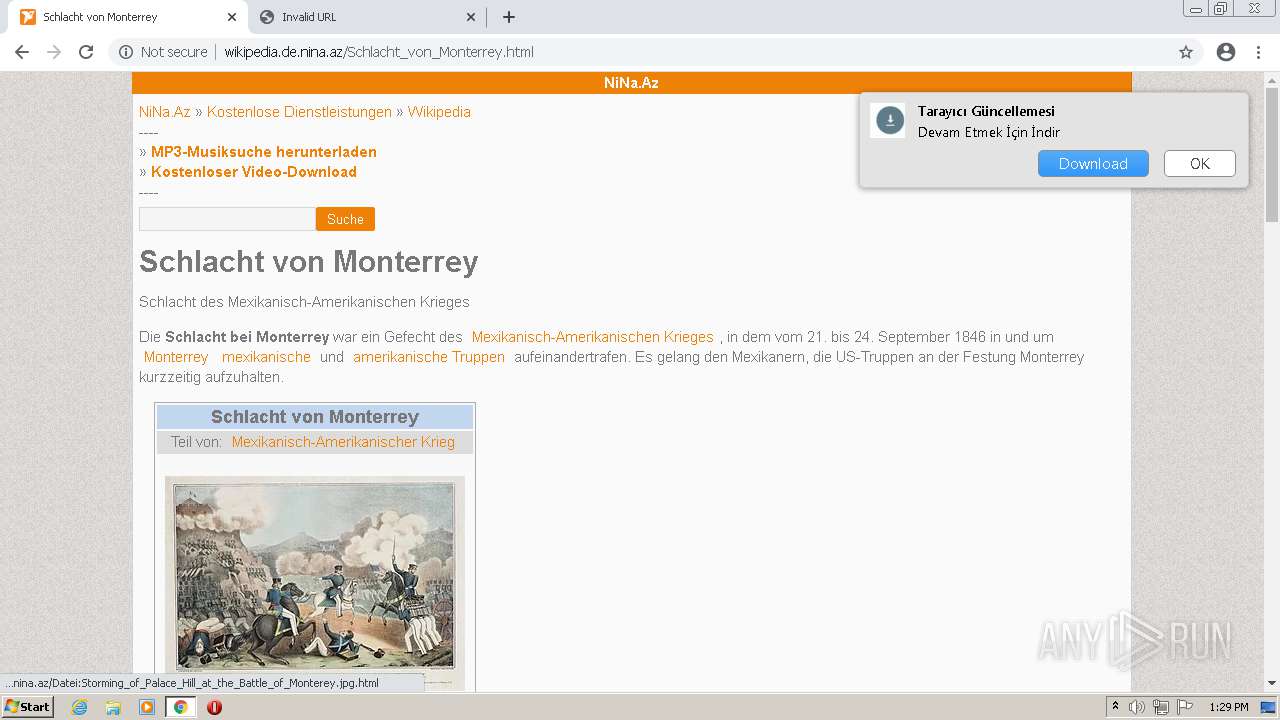
Task: Click the scrollbar down arrow
Action: 1272,683
